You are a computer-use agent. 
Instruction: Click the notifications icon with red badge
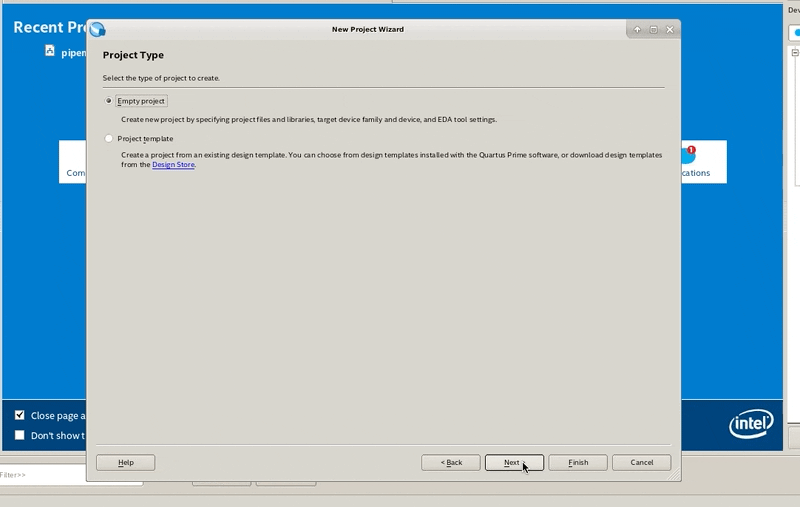(x=688, y=154)
